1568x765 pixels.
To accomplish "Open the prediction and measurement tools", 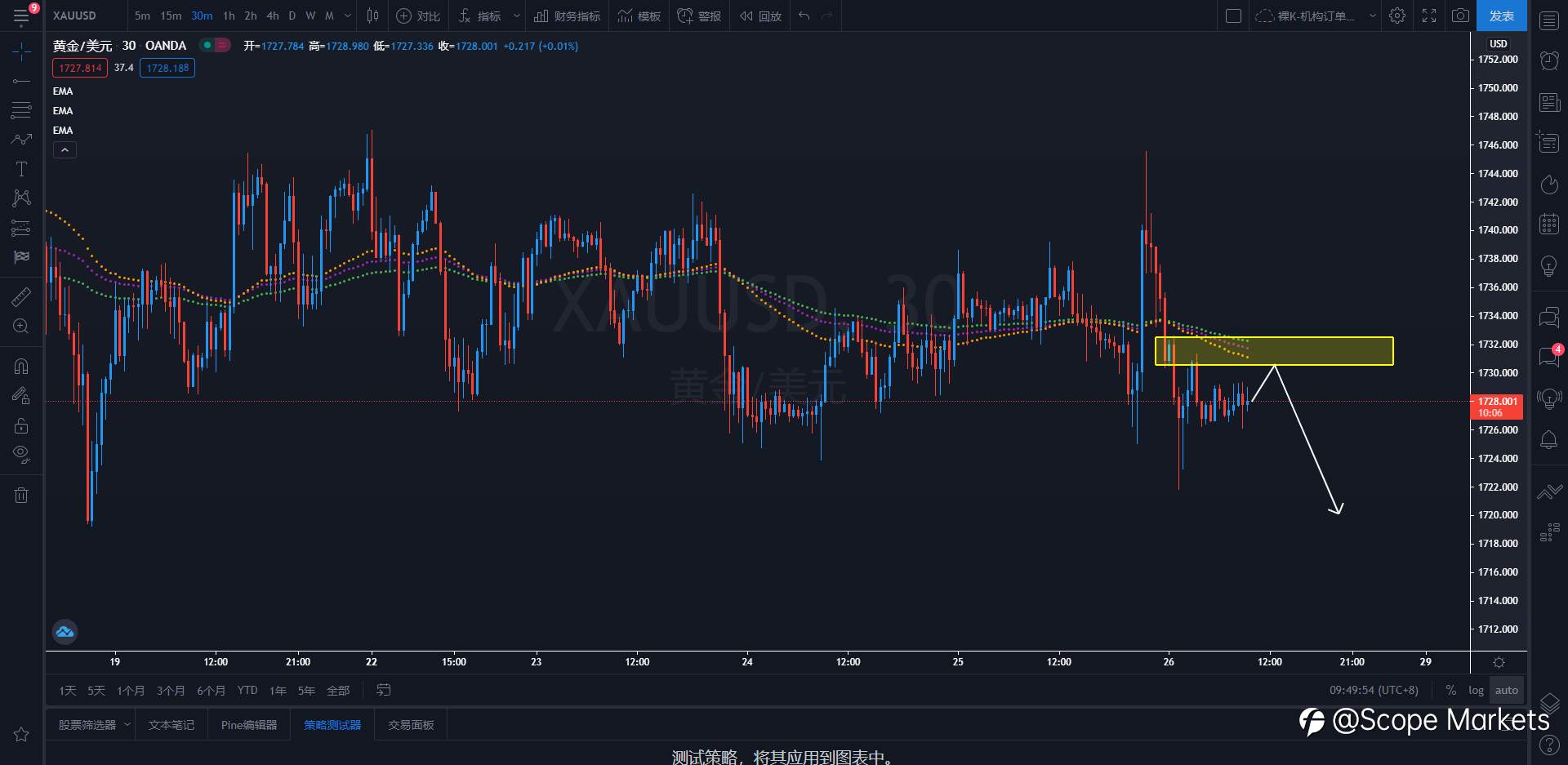I will click(21, 228).
